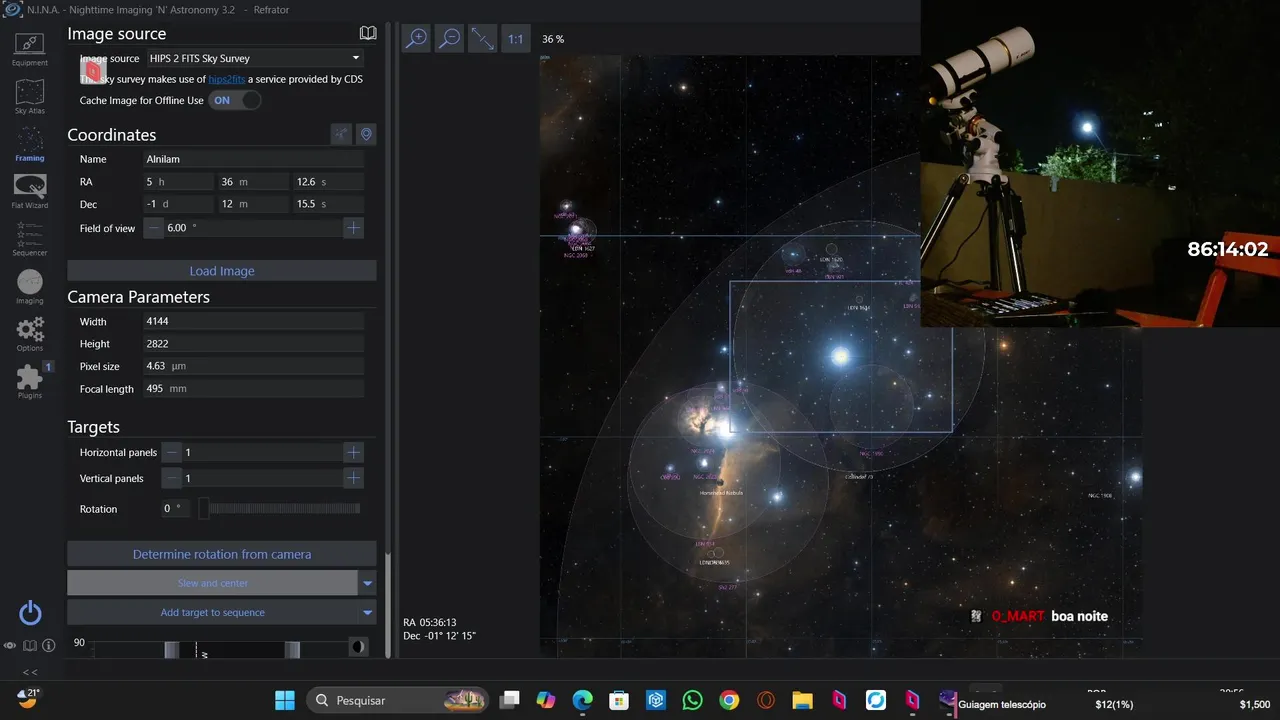Click the moon phase icon by altitude chart
The image size is (1280, 720).
tap(358, 647)
